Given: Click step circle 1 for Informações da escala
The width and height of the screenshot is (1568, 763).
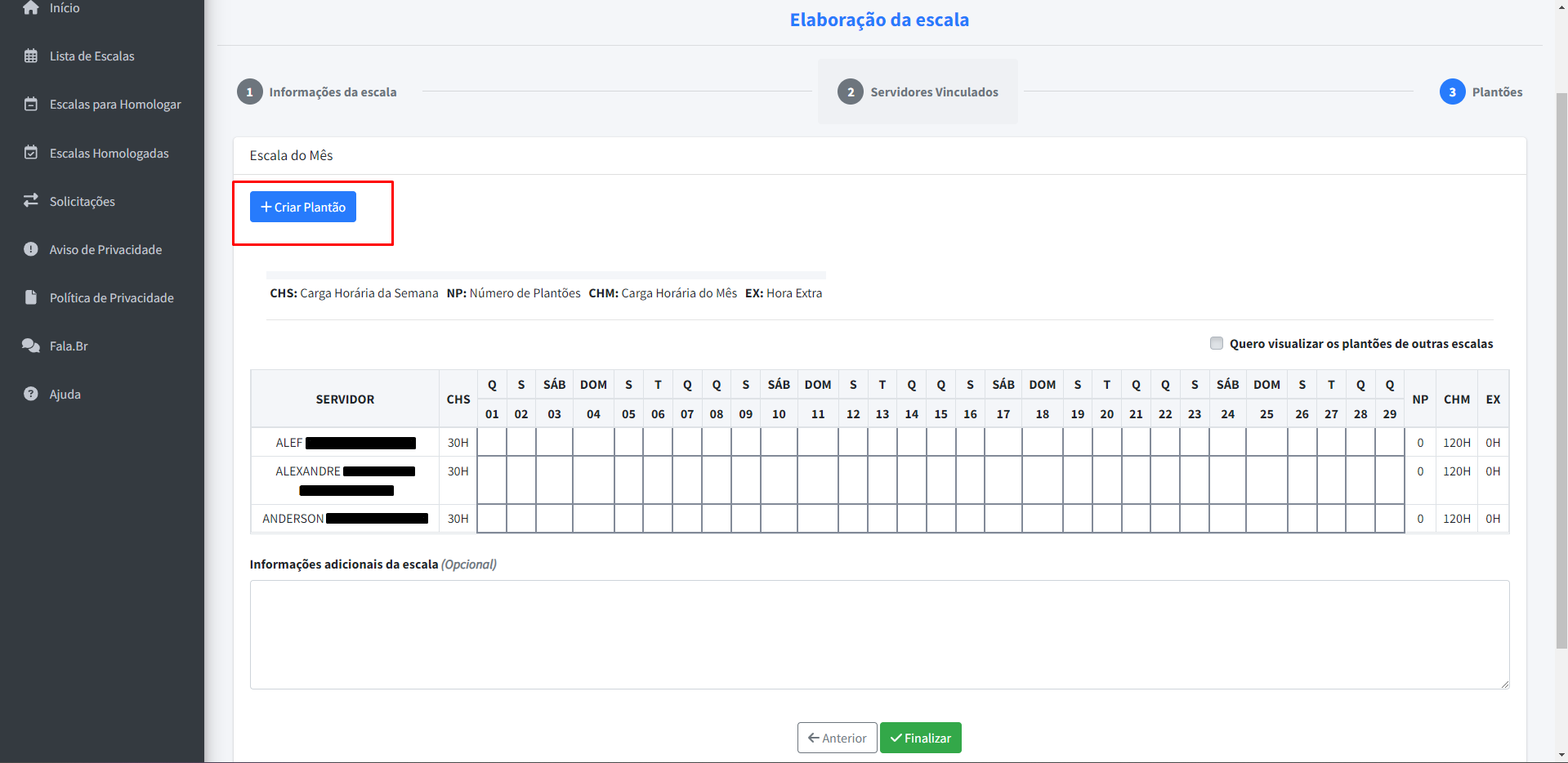Looking at the screenshot, I should tap(249, 92).
